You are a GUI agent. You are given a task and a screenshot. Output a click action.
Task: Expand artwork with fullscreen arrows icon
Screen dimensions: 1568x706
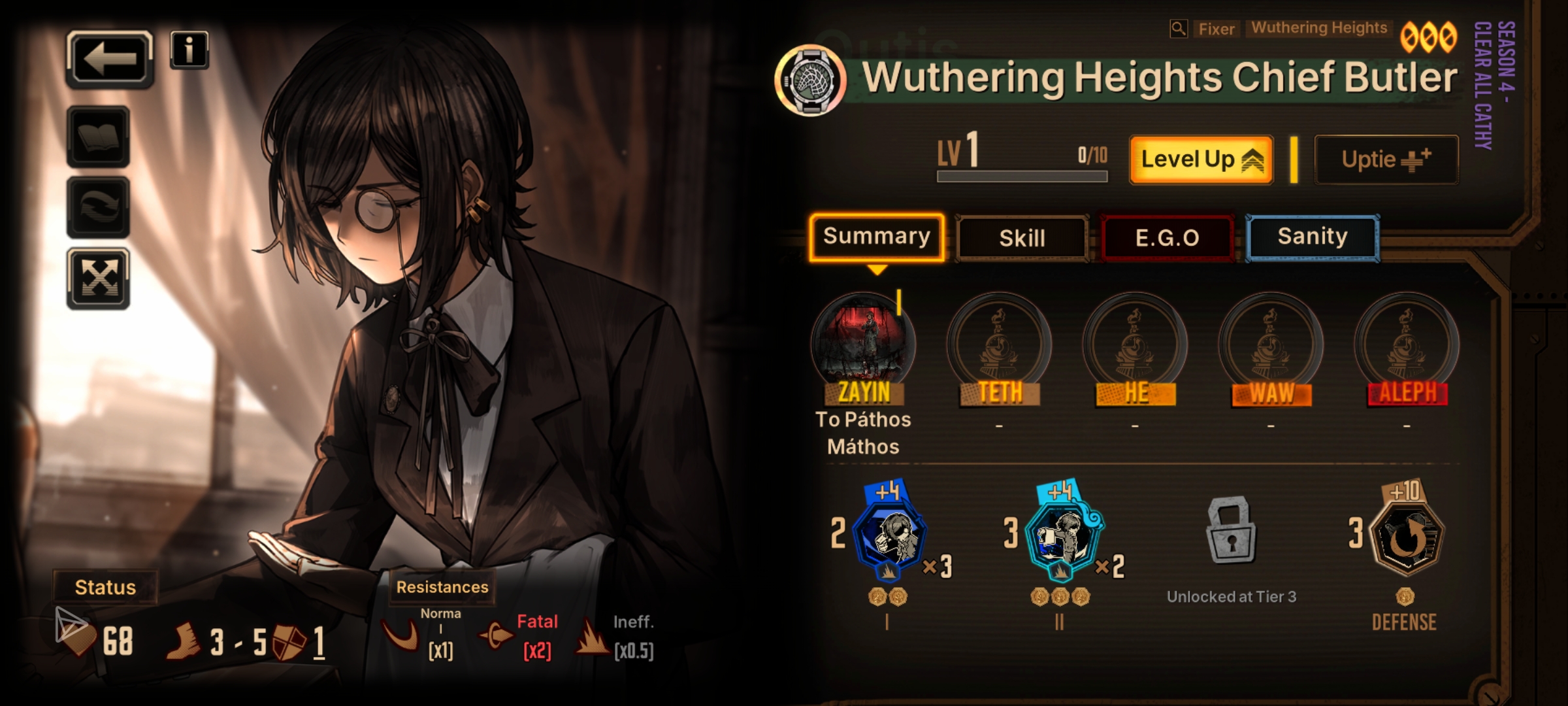99,280
